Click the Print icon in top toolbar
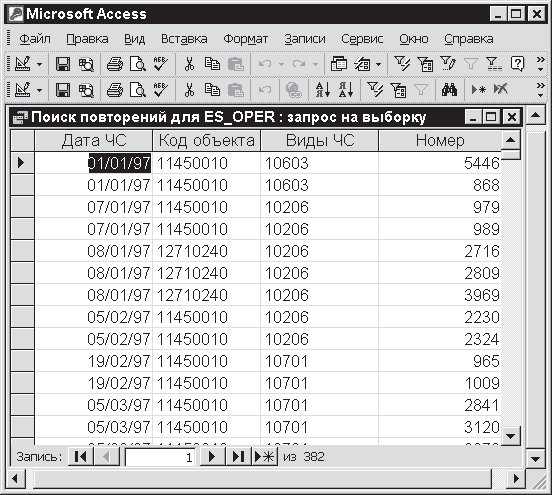The width and height of the screenshot is (552, 495). pyautogui.click(x=114, y=64)
